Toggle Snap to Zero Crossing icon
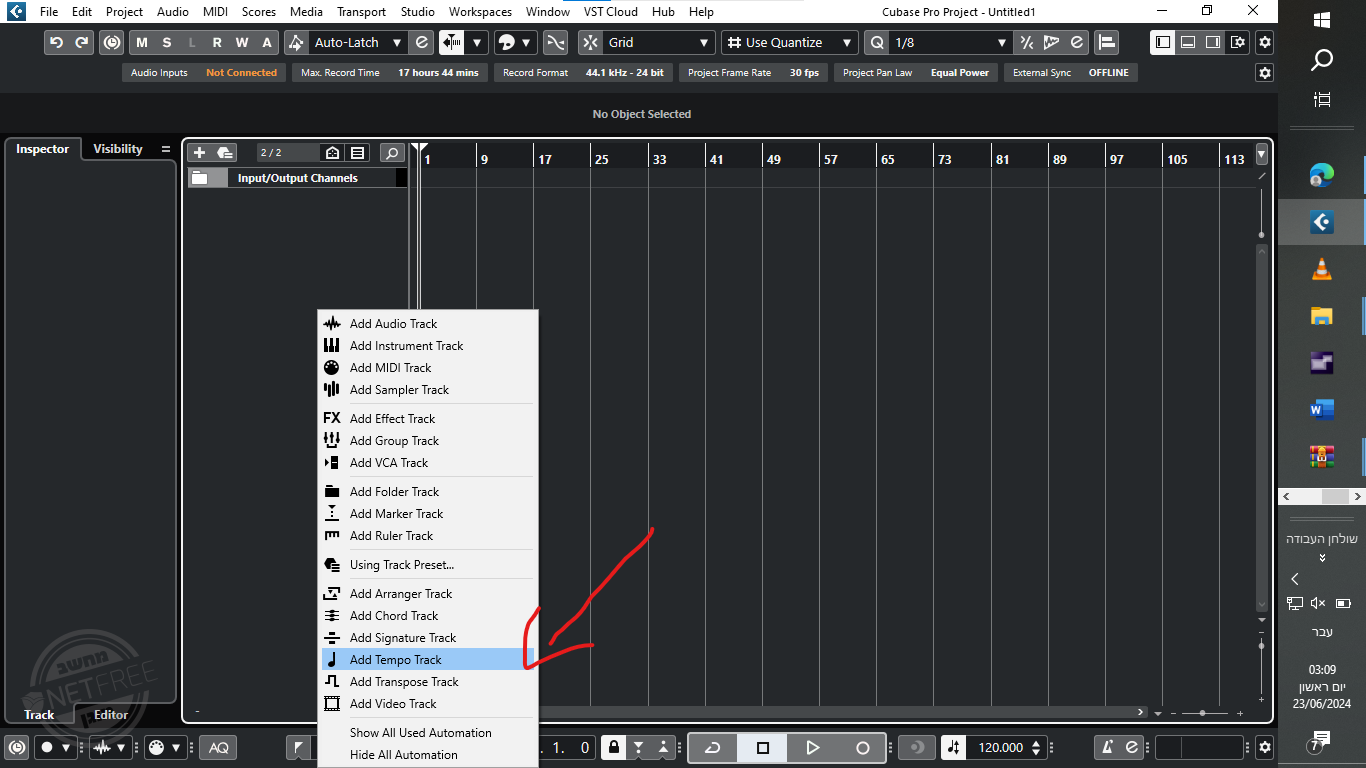The width and height of the screenshot is (1366, 768). pyautogui.click(x=556, y=43)
